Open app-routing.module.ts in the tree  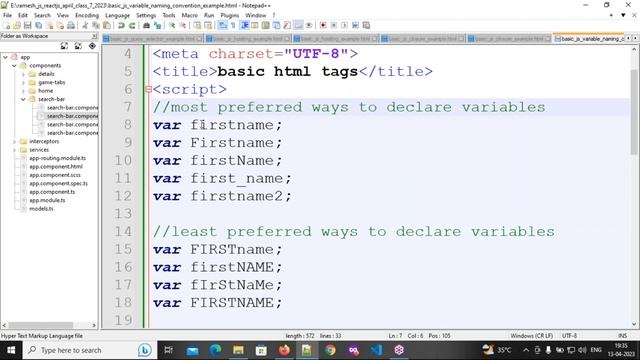pos(57,158)
